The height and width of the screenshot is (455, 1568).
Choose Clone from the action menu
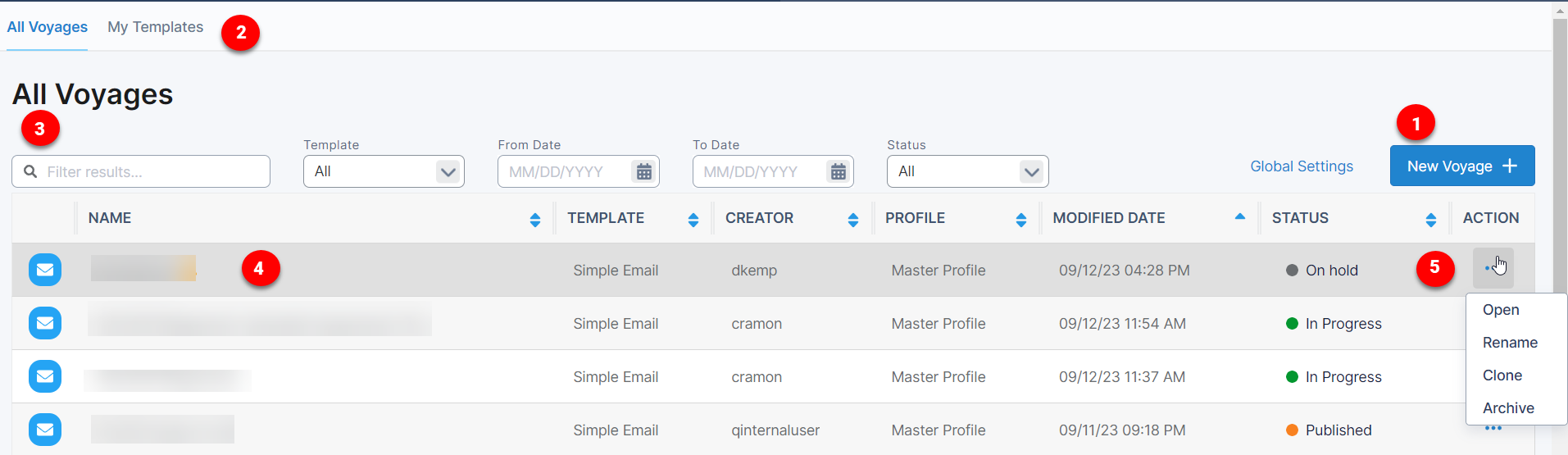[1502, 375]
